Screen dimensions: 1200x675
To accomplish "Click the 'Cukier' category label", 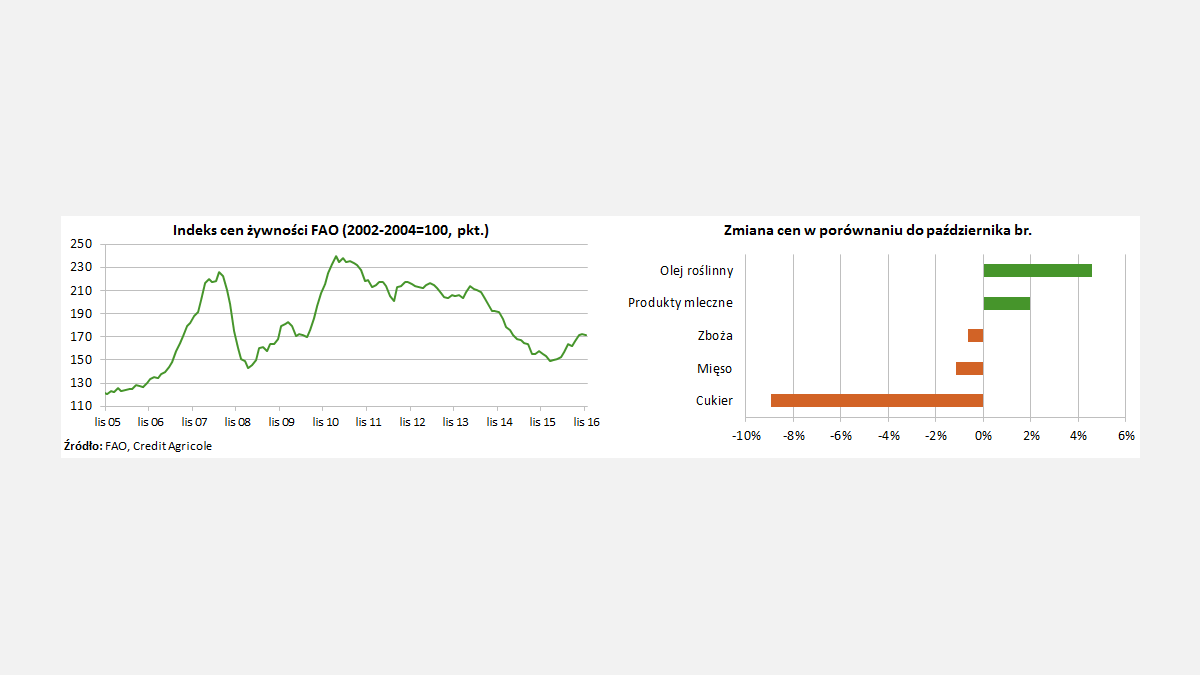I will (x=714, y=401).
